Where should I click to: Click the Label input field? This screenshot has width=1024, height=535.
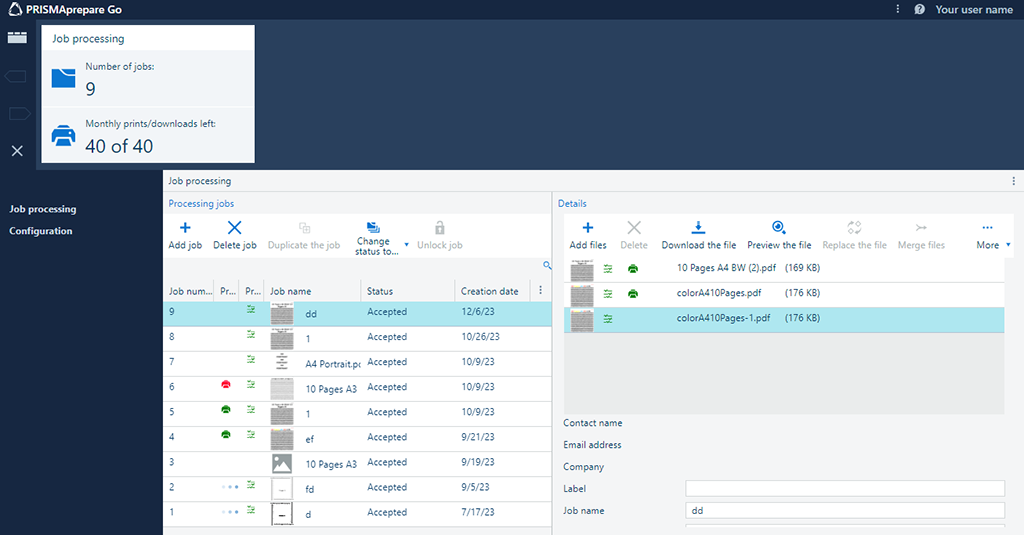click(x=844, y=489)
